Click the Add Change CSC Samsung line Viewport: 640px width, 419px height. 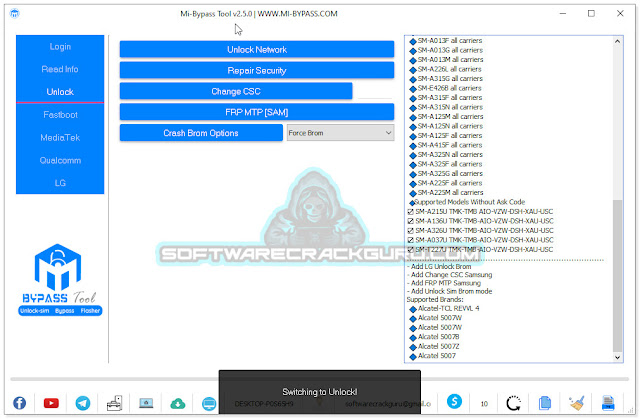pos(449,275)
